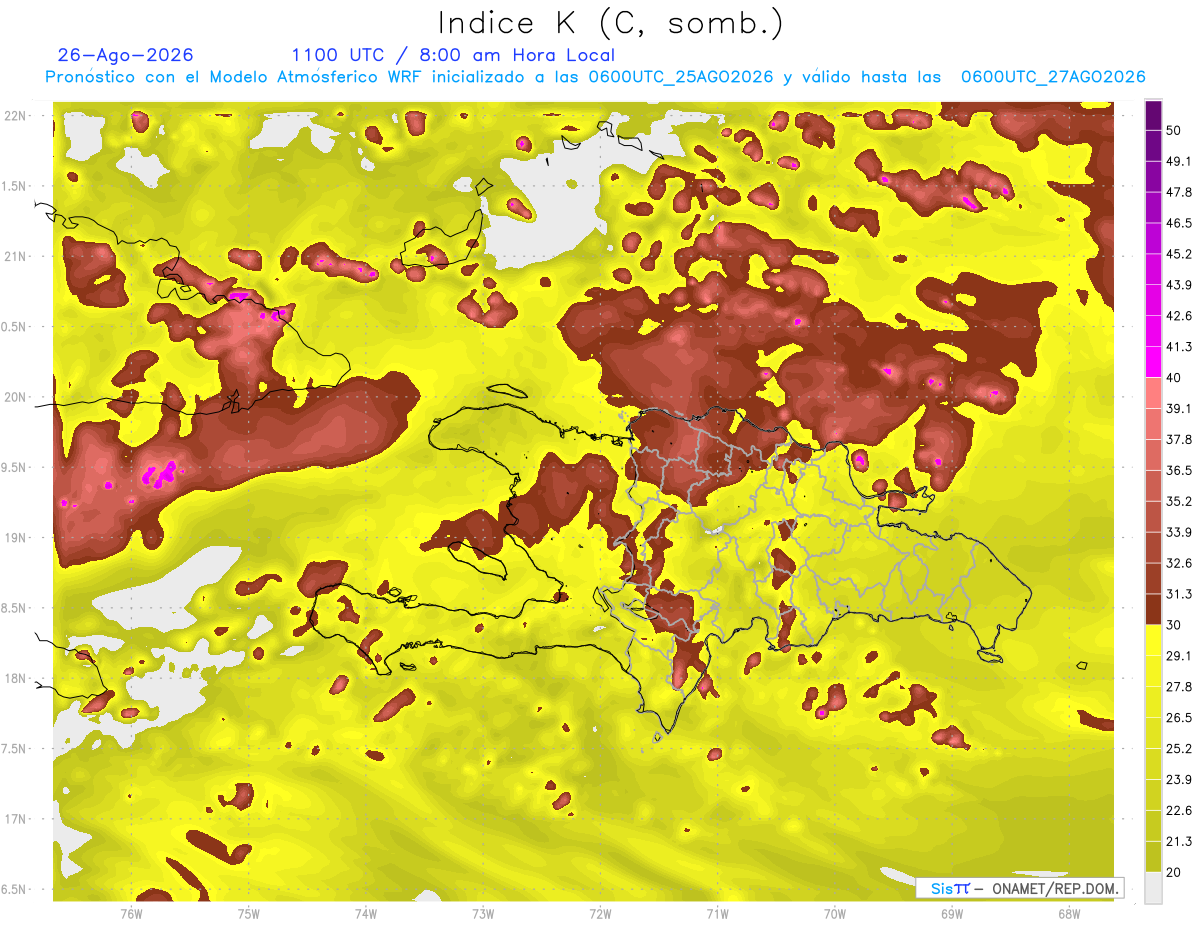Screen dimensions: 1200x927
Task: Click the "31.3" color bar value
Action: coord(1179,594)
